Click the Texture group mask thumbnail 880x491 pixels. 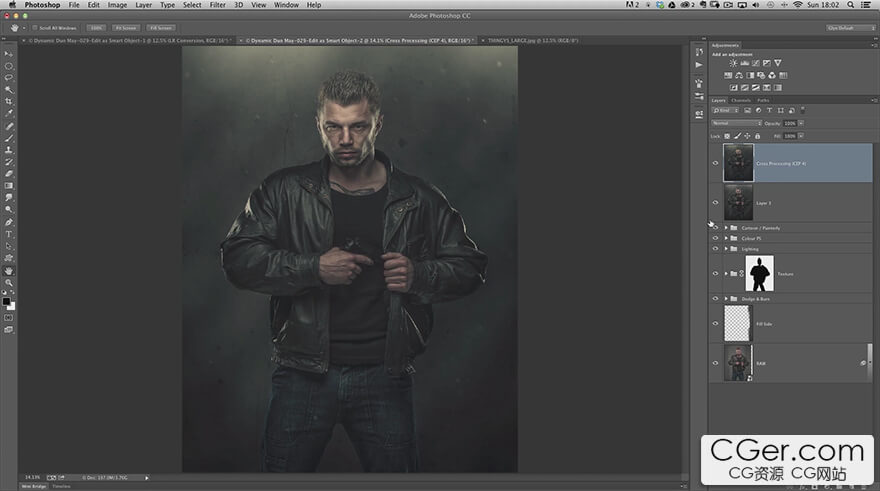[x=759, y=273]
